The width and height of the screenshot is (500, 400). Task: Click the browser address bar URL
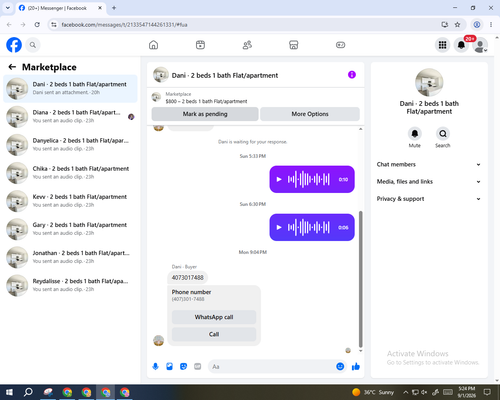(x=124, y=25)
